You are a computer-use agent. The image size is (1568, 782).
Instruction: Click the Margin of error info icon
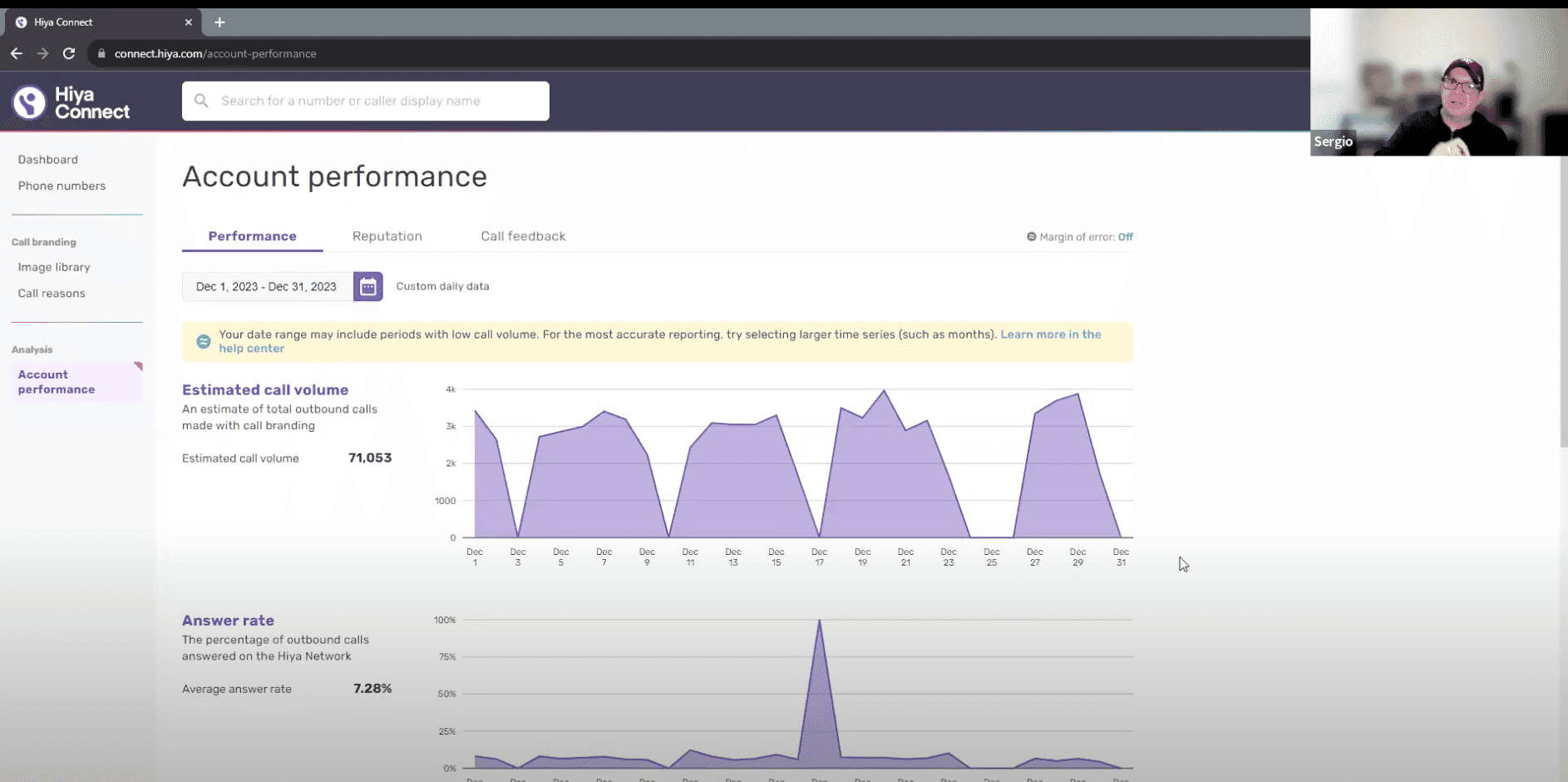pos(1031,237)
